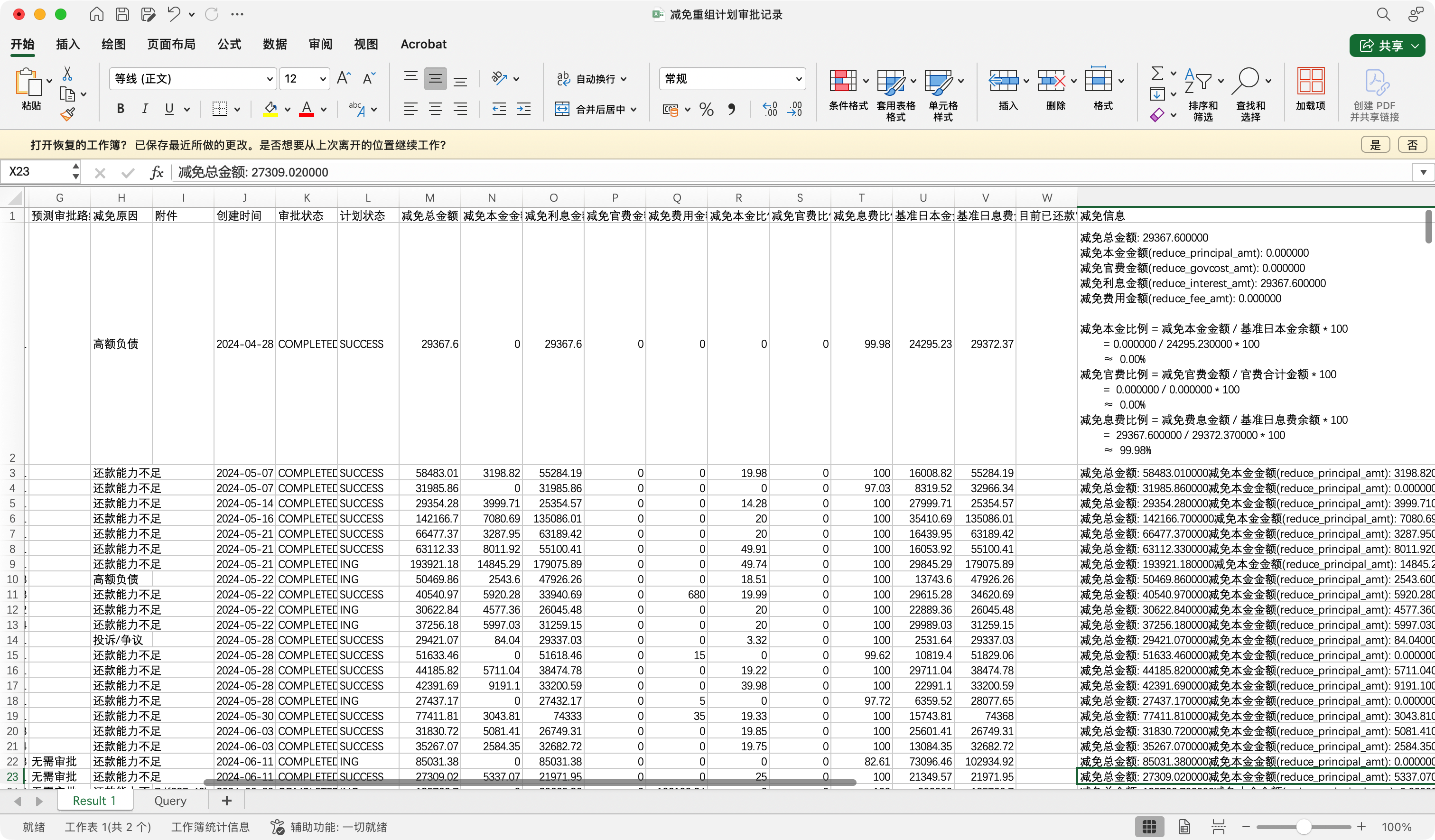
Task: Expand the formula bar chevron
Action: pyautogui.click(x=1423, y=172)
